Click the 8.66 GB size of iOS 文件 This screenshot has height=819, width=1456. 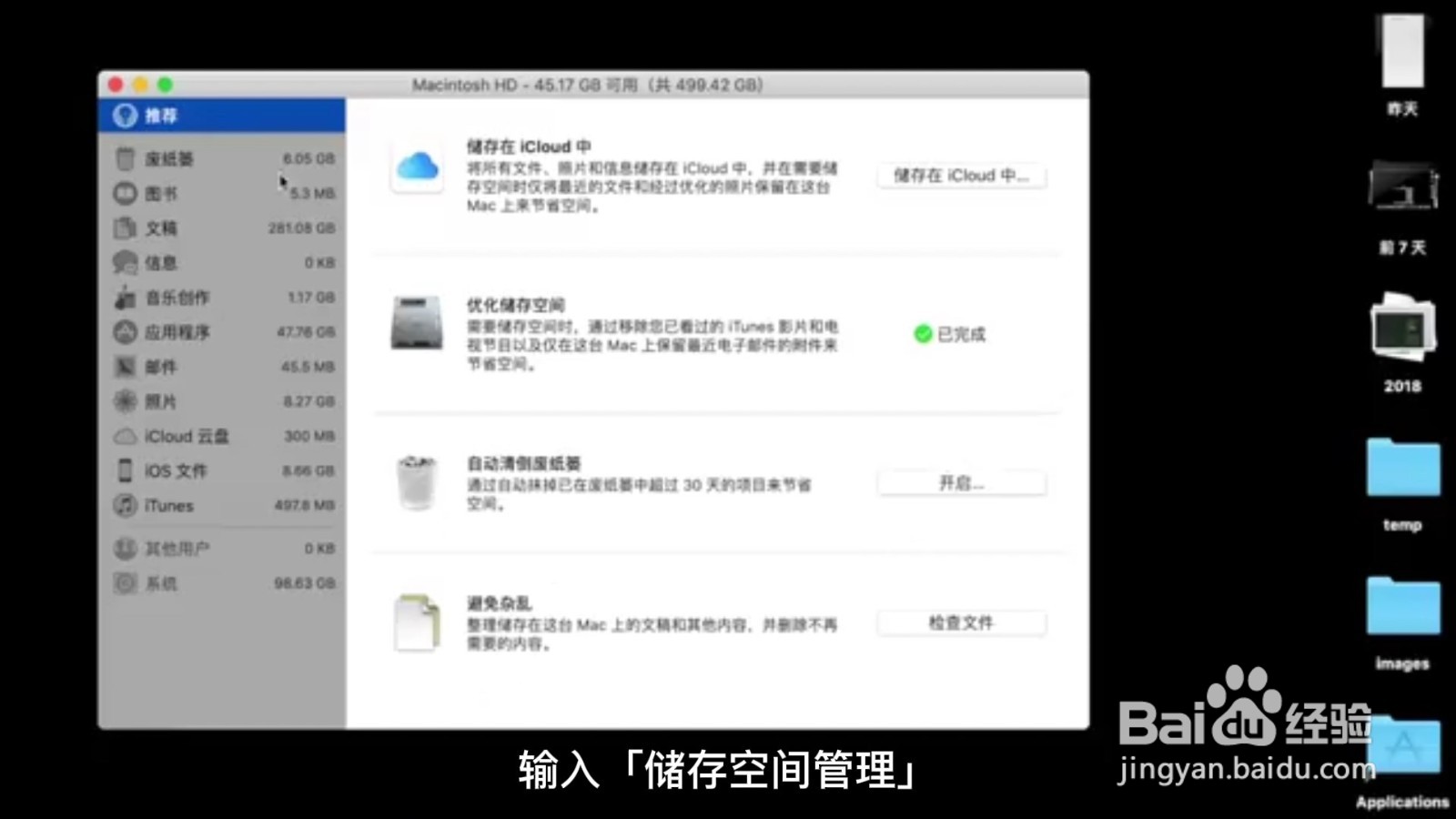click(x=308, y=470)
